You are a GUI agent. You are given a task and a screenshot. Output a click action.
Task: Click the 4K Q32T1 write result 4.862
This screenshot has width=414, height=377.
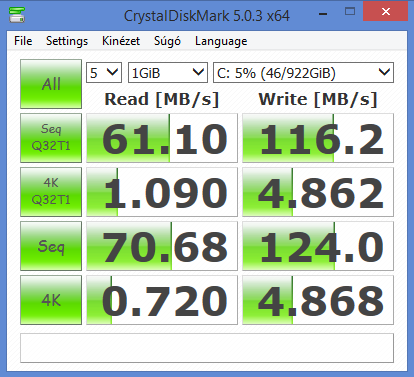[318, 192]
